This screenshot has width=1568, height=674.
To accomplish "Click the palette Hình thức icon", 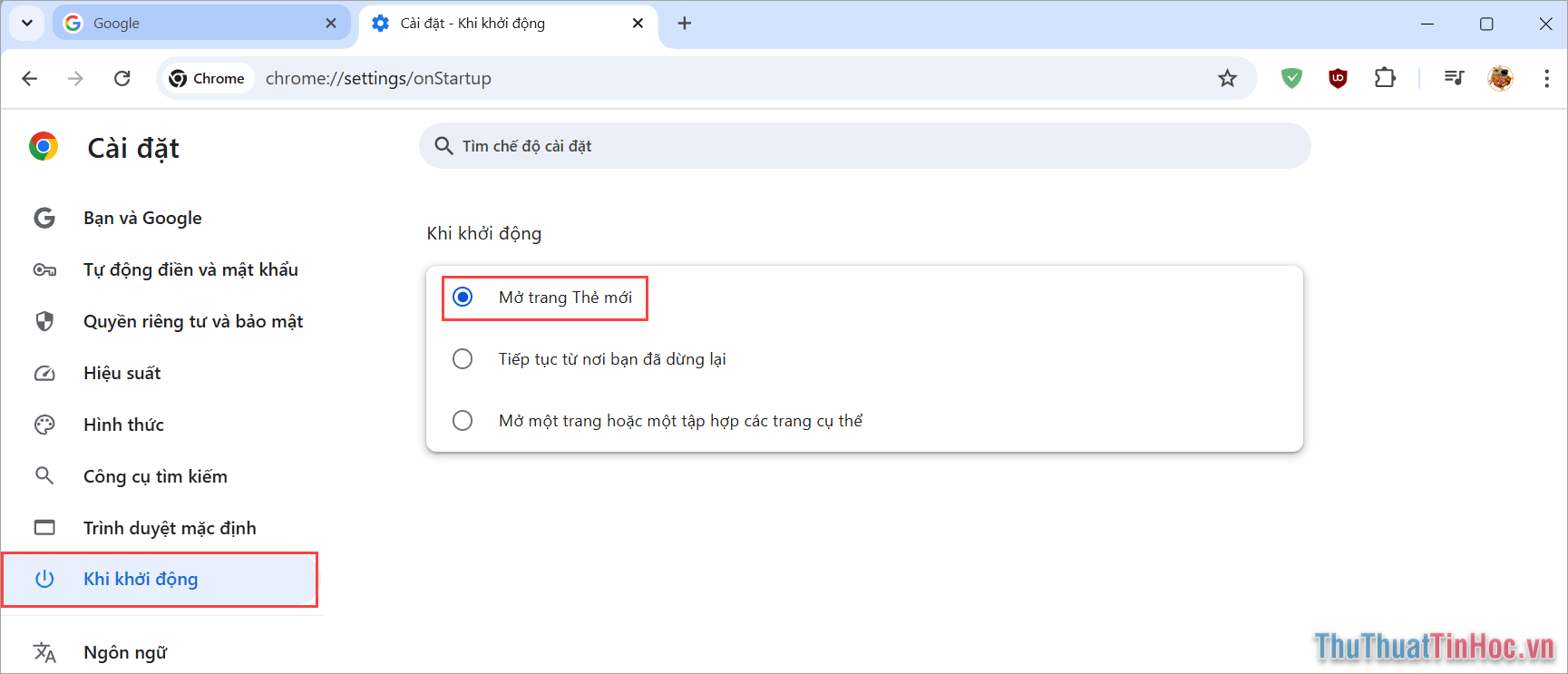I will (x=44, y=425).
